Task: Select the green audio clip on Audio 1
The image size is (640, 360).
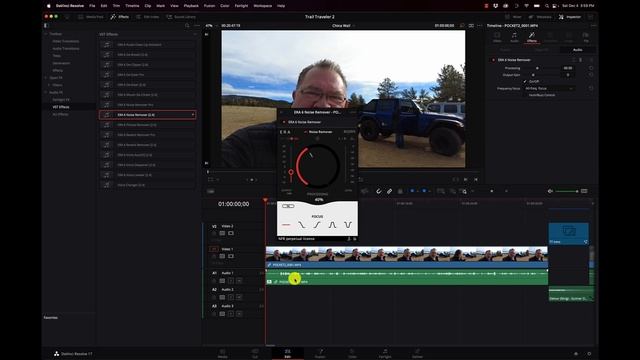Action: pos(407,277)
